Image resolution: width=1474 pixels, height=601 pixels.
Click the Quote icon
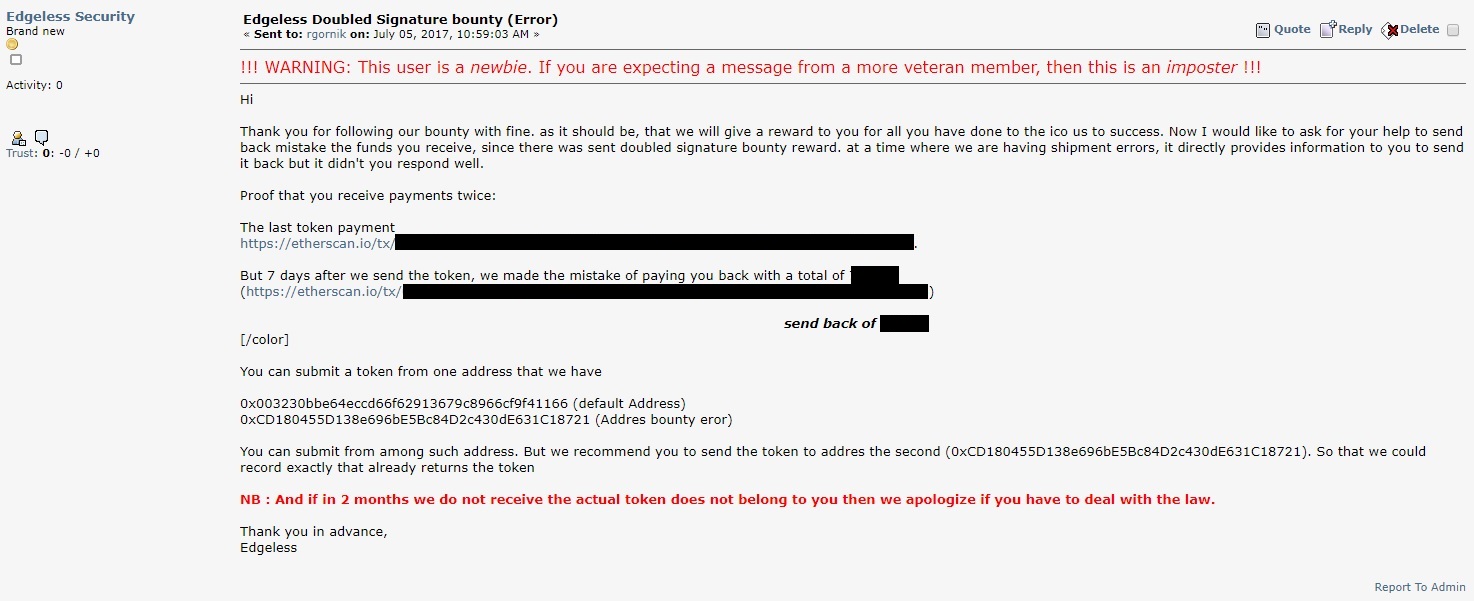(1263, 30)
